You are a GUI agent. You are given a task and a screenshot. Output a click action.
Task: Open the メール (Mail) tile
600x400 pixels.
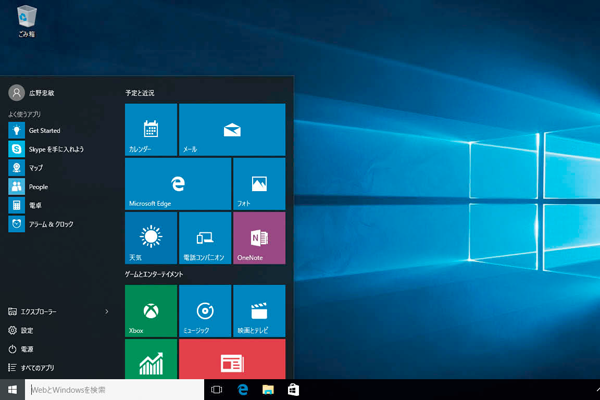tap(232, 130)
